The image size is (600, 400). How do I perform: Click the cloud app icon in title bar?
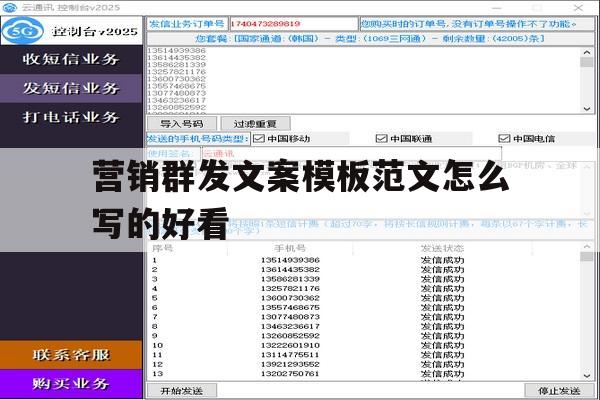point(9,7)
